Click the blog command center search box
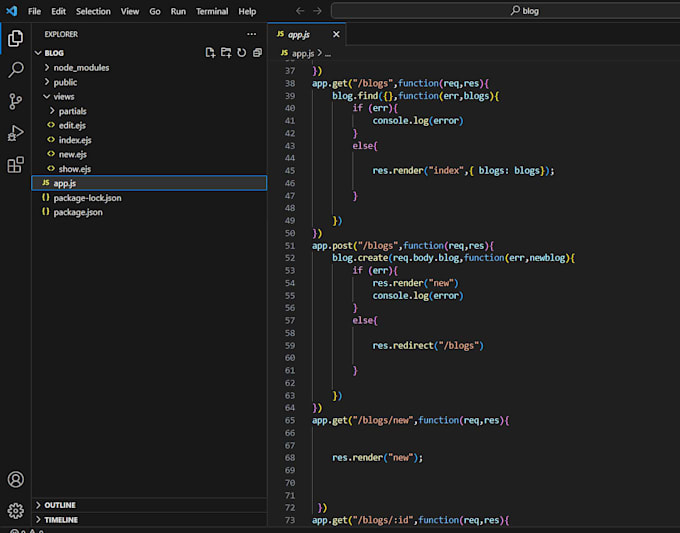This screenshot has height=533, width=680. 505,11
